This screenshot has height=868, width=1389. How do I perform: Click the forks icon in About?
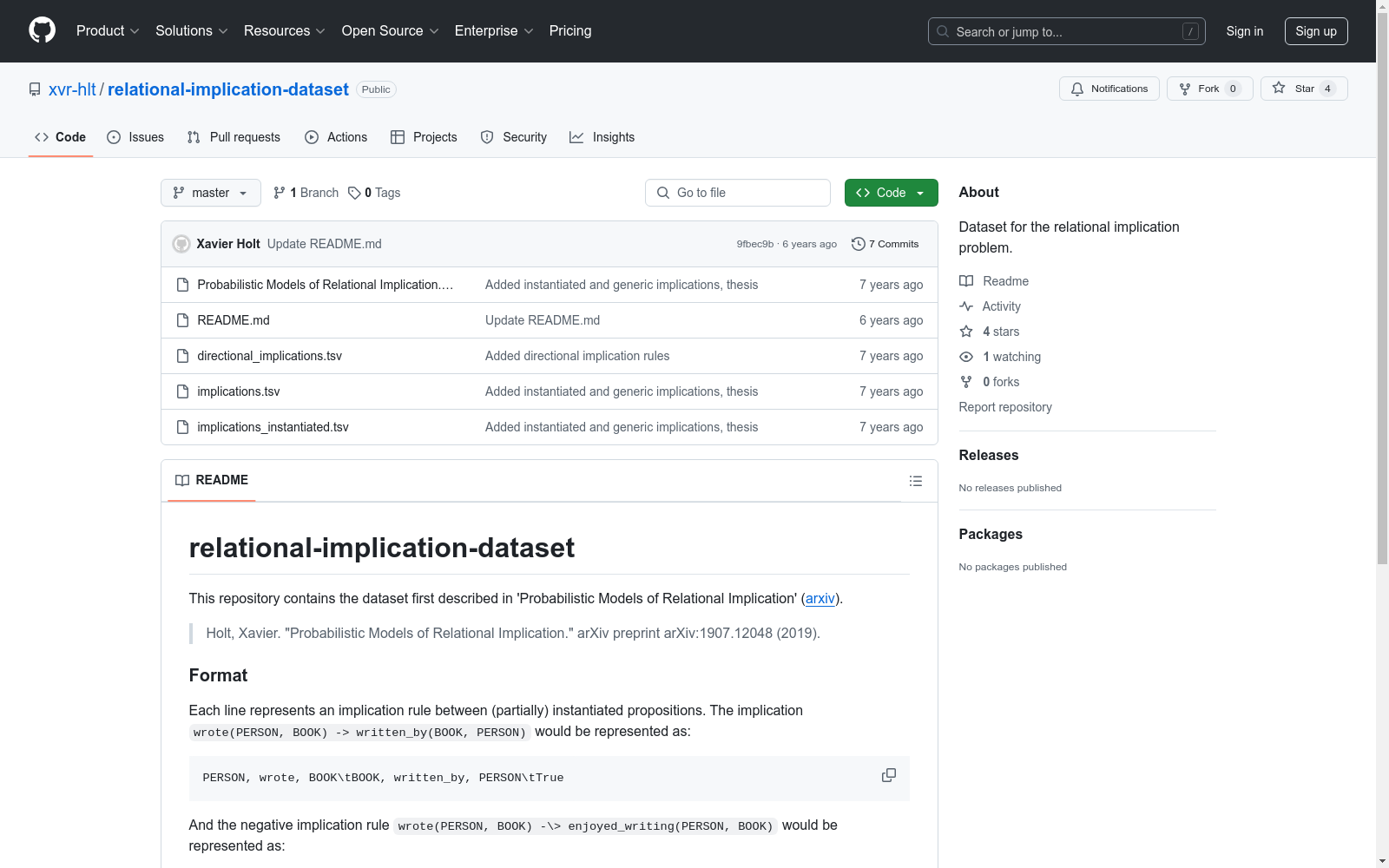coord(966,382)
